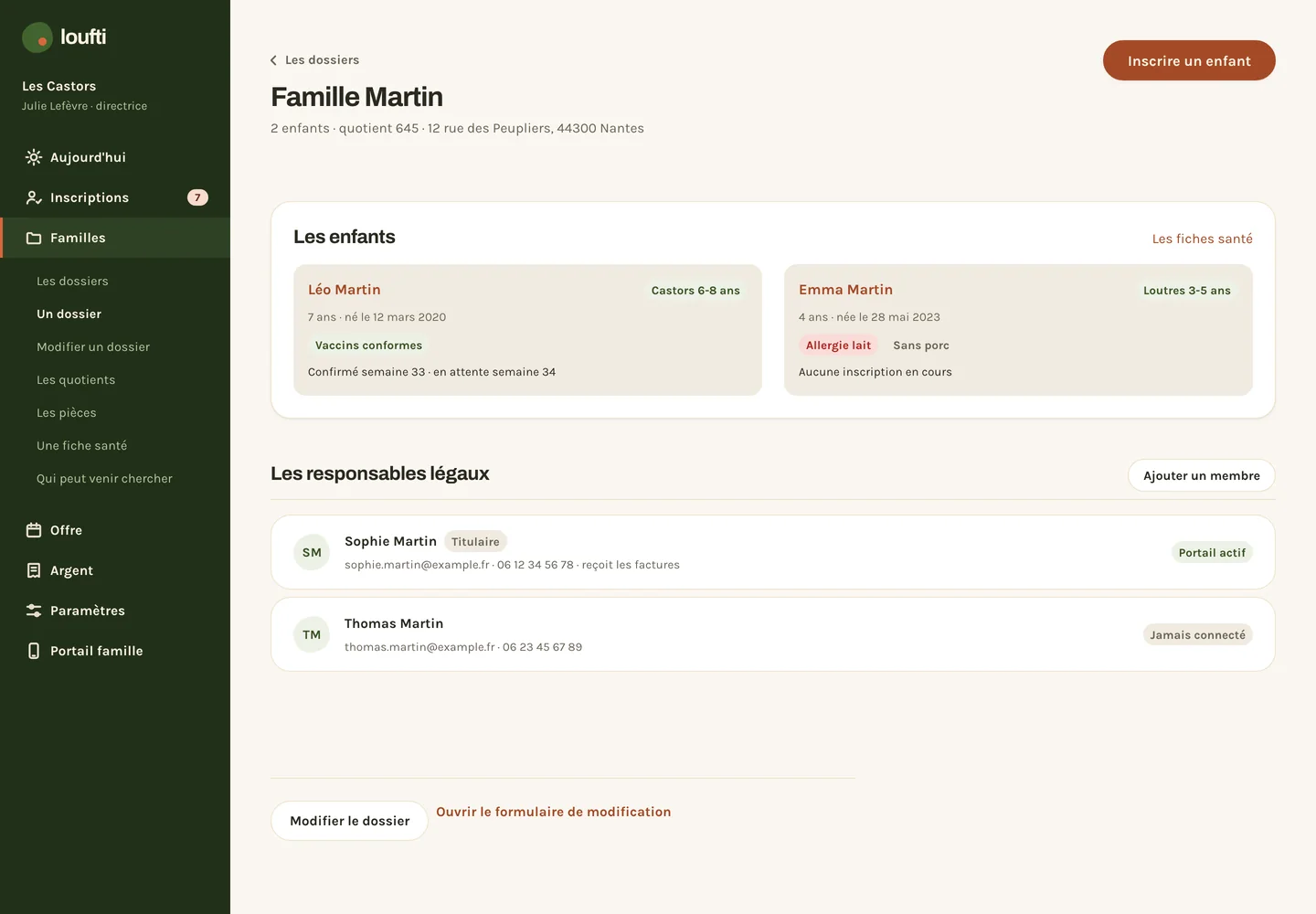Click the Loutres 3-5 ans group tag
The width and height of the screenshot is (1316, 914).
click(x=1186, y=291)
